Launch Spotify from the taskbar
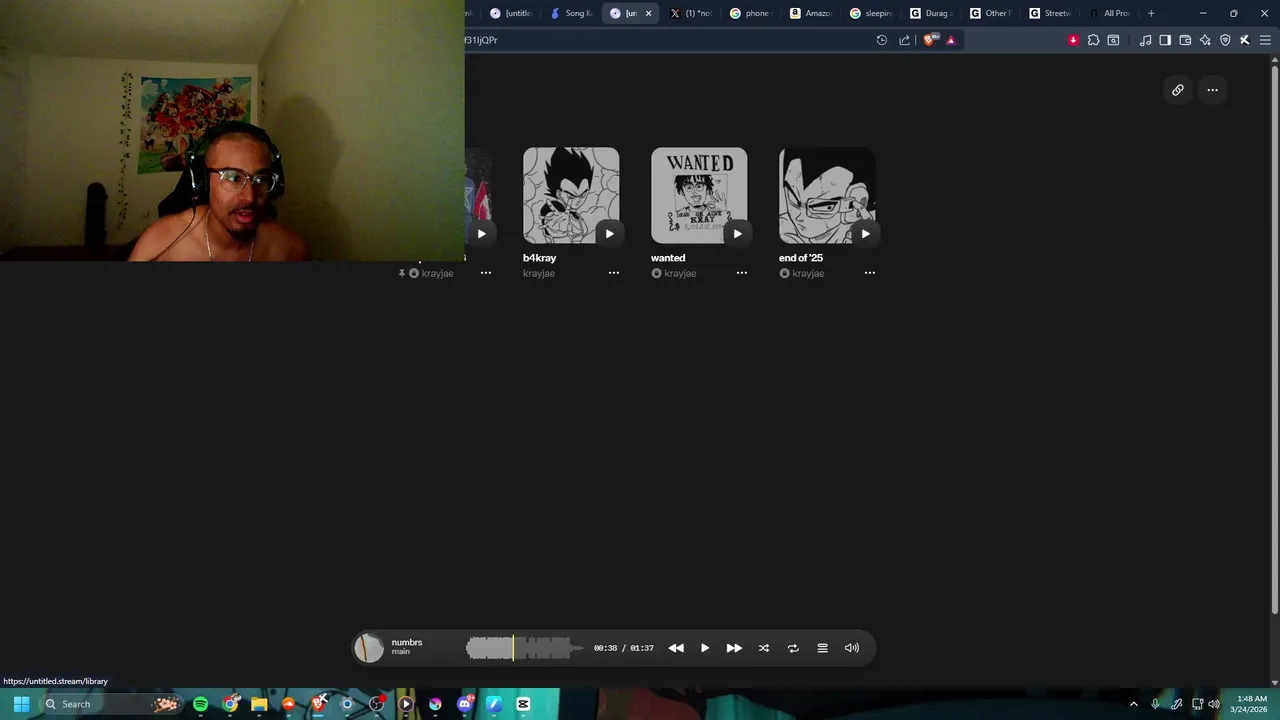Screen dimensions: 1280x720 coord(201,704)
